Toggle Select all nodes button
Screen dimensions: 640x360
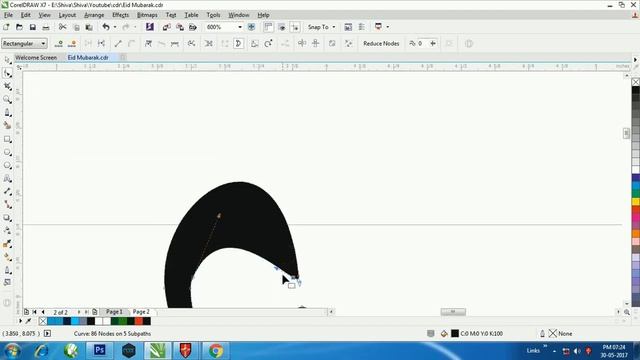click(348, 44)
